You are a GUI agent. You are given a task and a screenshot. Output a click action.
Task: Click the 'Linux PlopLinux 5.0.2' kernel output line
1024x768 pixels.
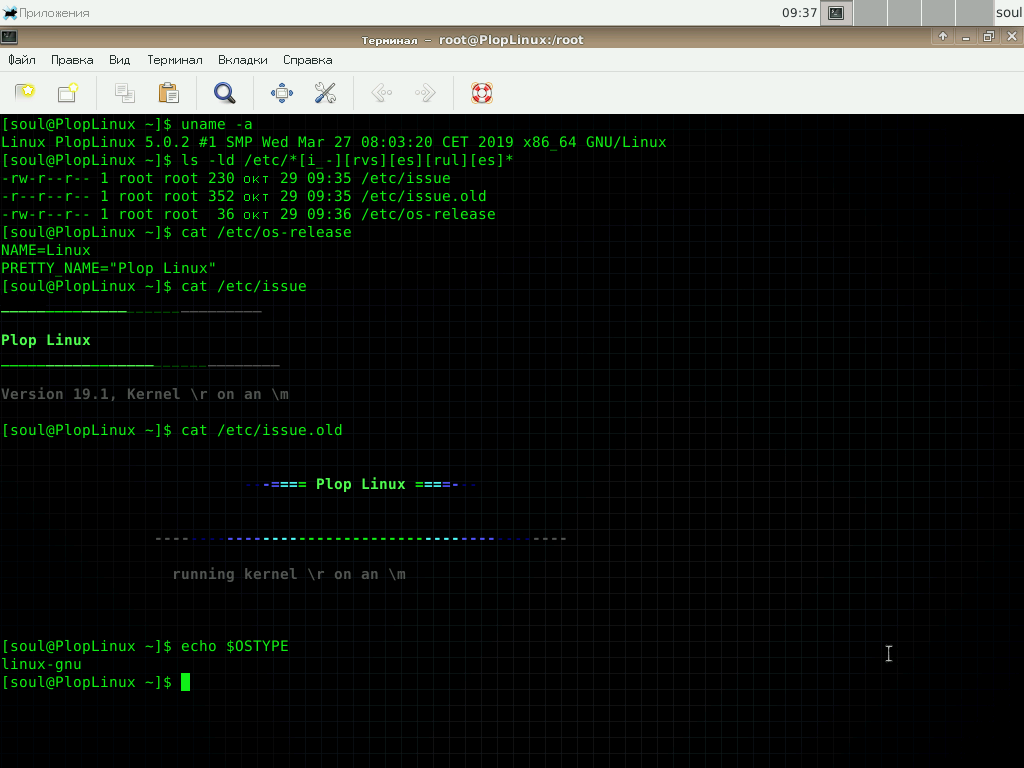[334, 142]
